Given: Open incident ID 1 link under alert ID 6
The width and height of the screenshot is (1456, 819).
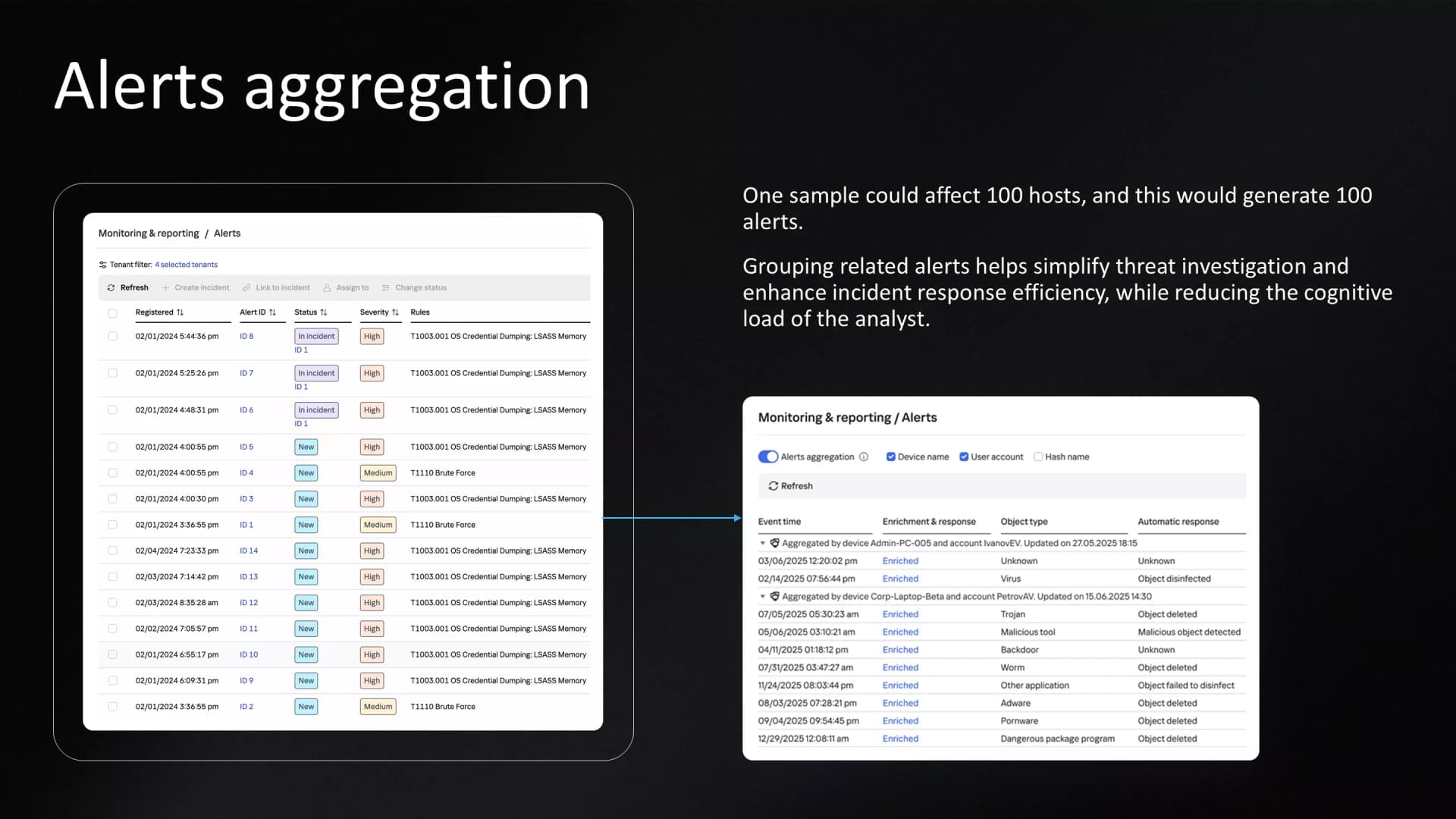Looking at the screenshot, I should 301,424.
